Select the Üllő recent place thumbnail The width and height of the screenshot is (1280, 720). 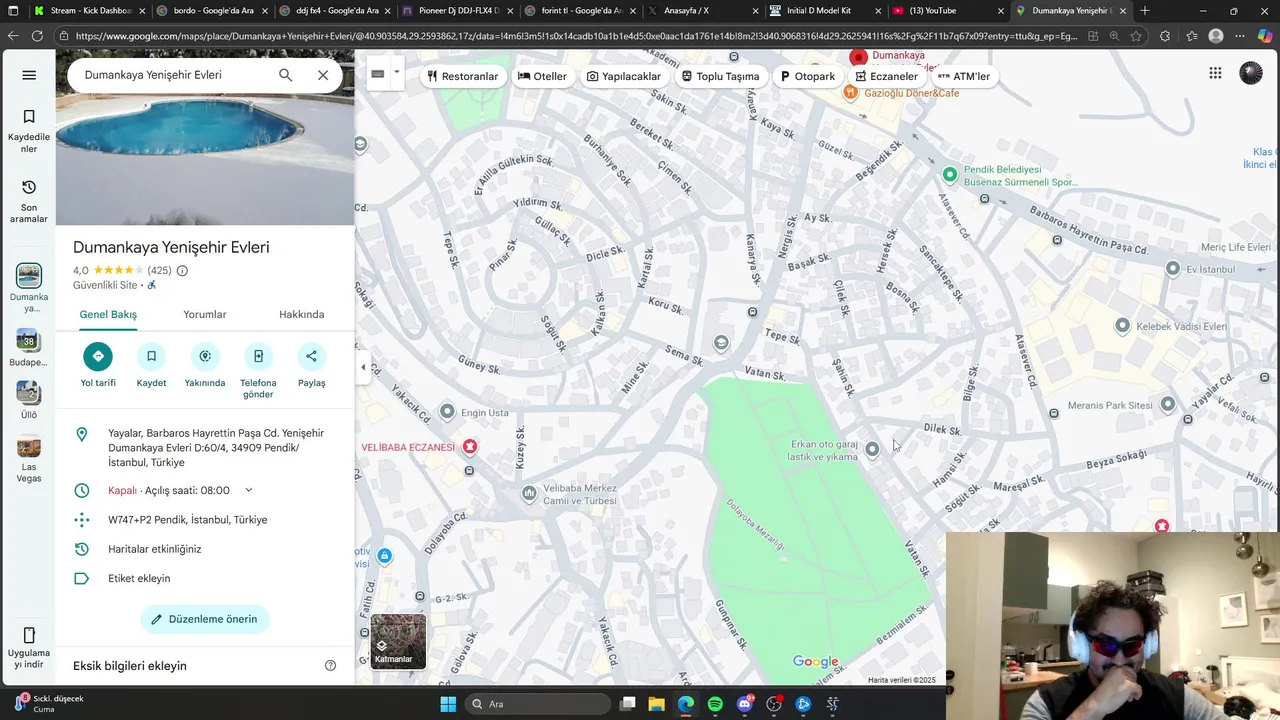[x=29, y=392]
